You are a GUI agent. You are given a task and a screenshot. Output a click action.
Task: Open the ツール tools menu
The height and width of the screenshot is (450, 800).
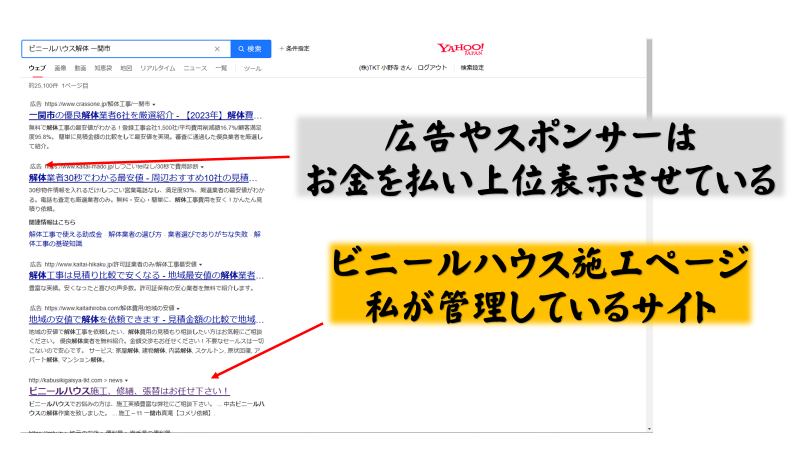(x=252, y=68)
